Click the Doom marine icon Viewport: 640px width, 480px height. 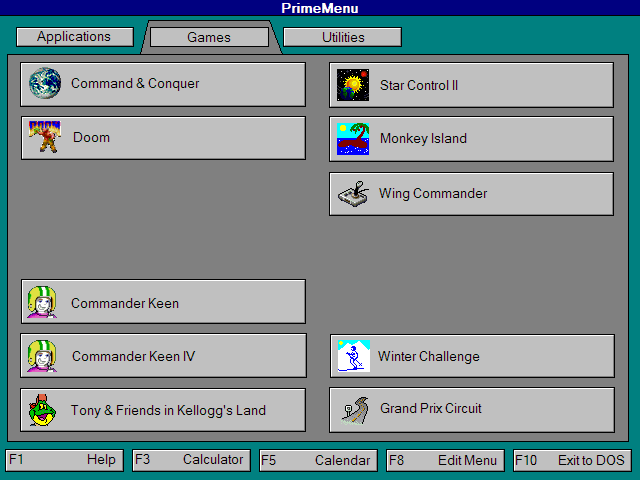[44, 137]
